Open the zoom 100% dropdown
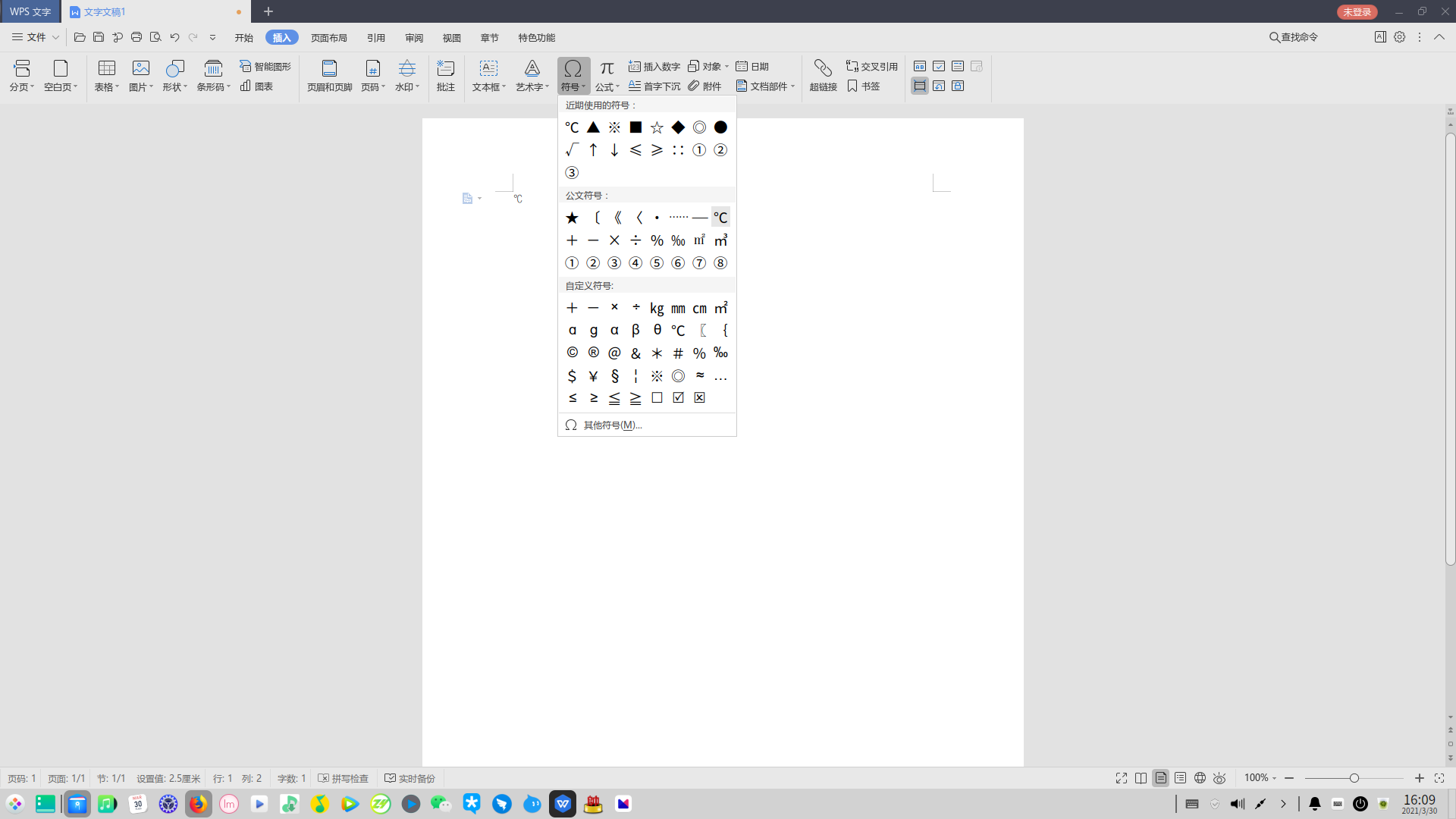The image size is (1456, 819). click(1260, 778)
